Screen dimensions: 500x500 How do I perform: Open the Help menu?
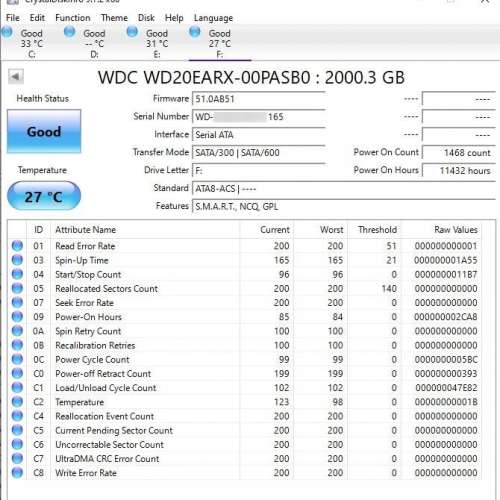(174, 18)
